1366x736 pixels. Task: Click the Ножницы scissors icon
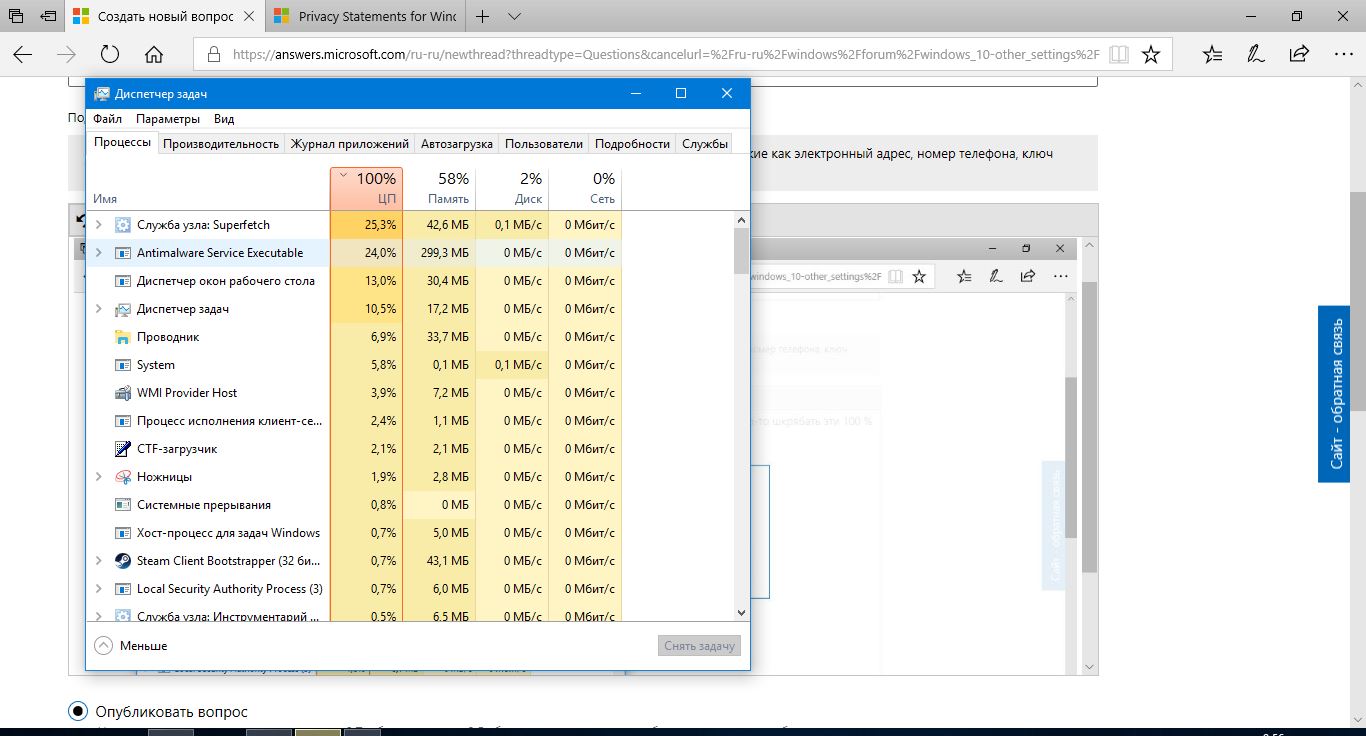pos(123,477)
